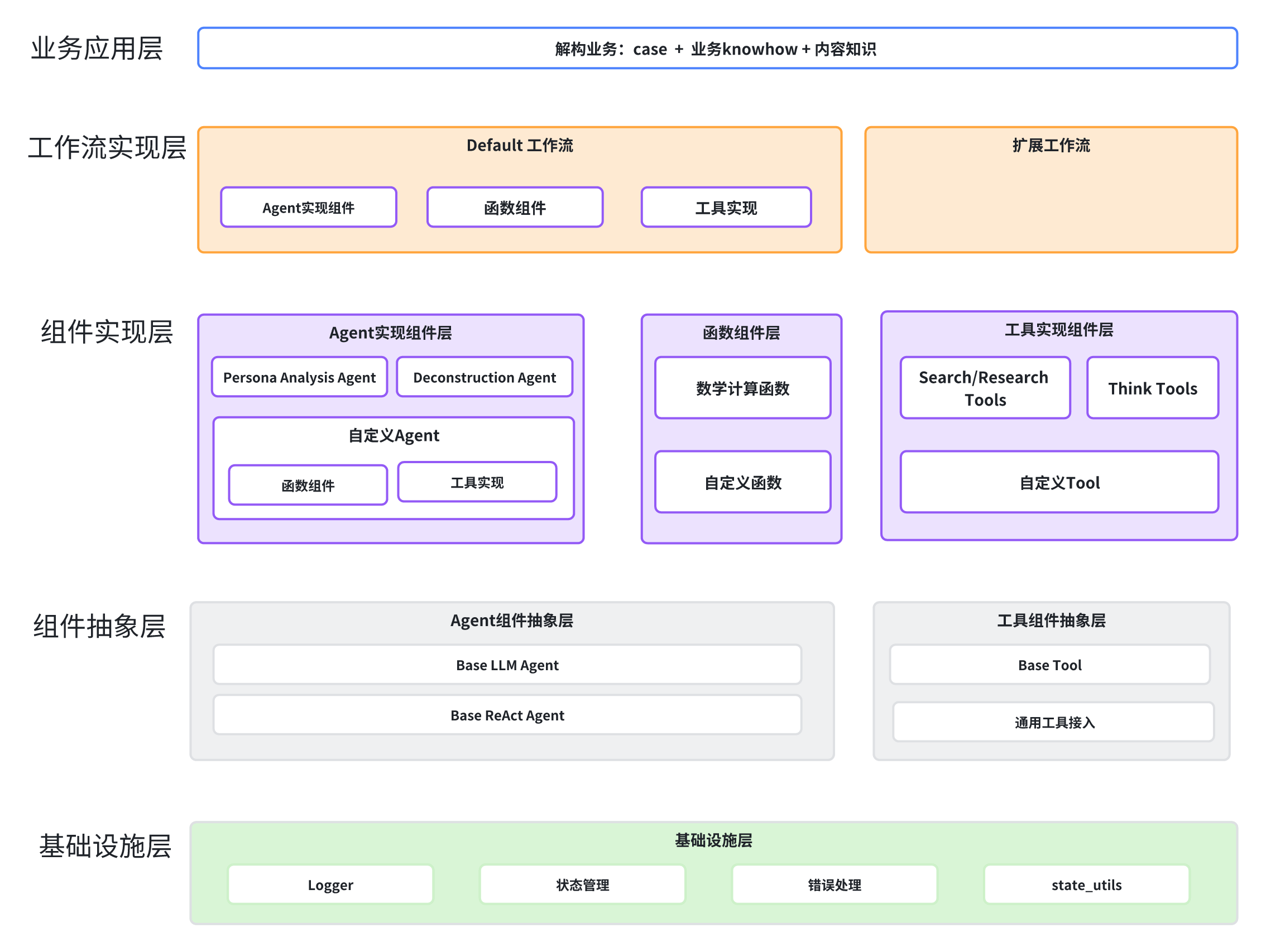Click the Search/Research Tools box
The height and width of the screenshot is (952, 1266).
985,388
